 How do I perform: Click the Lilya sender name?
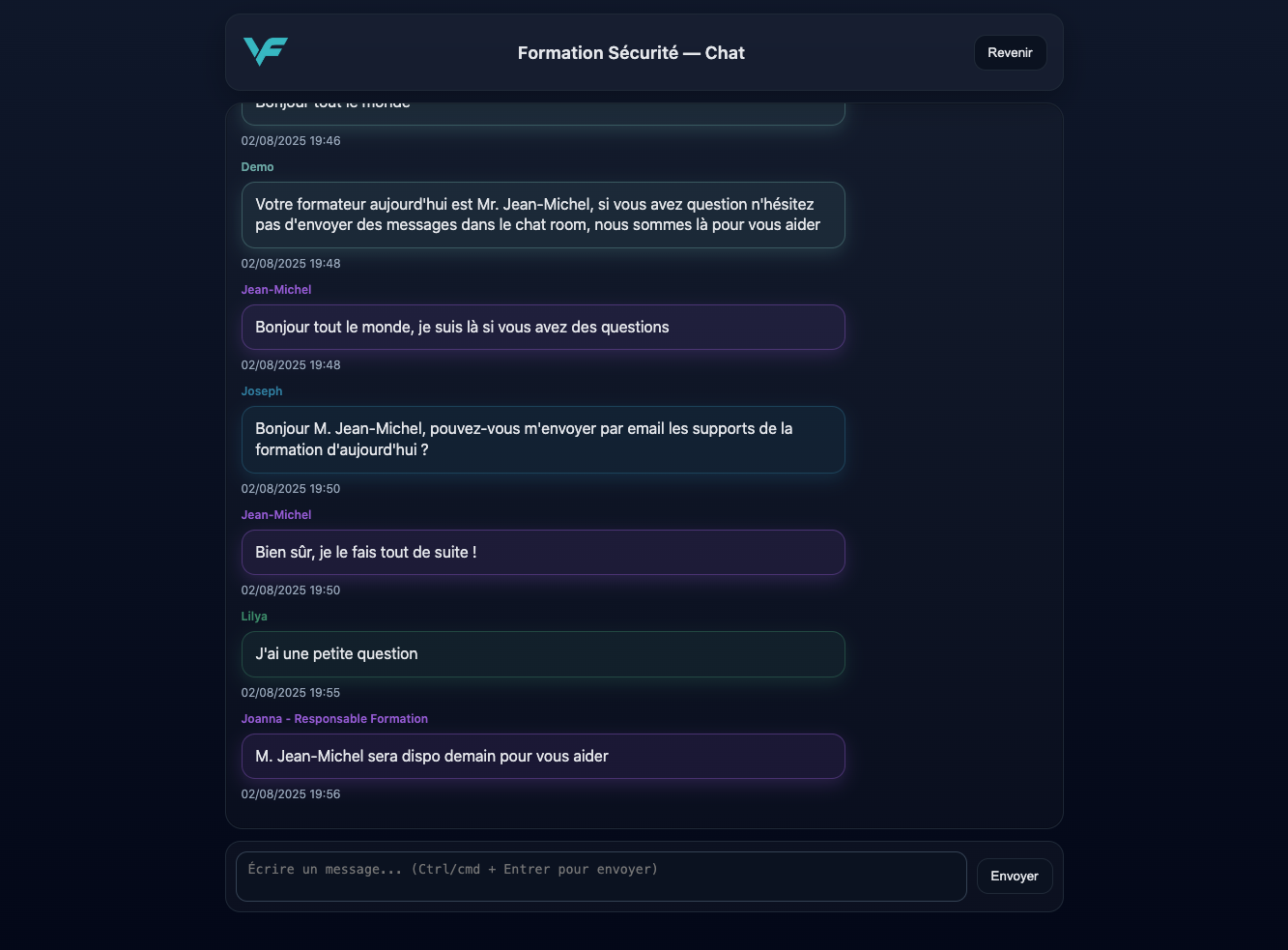tap(254, 617)
